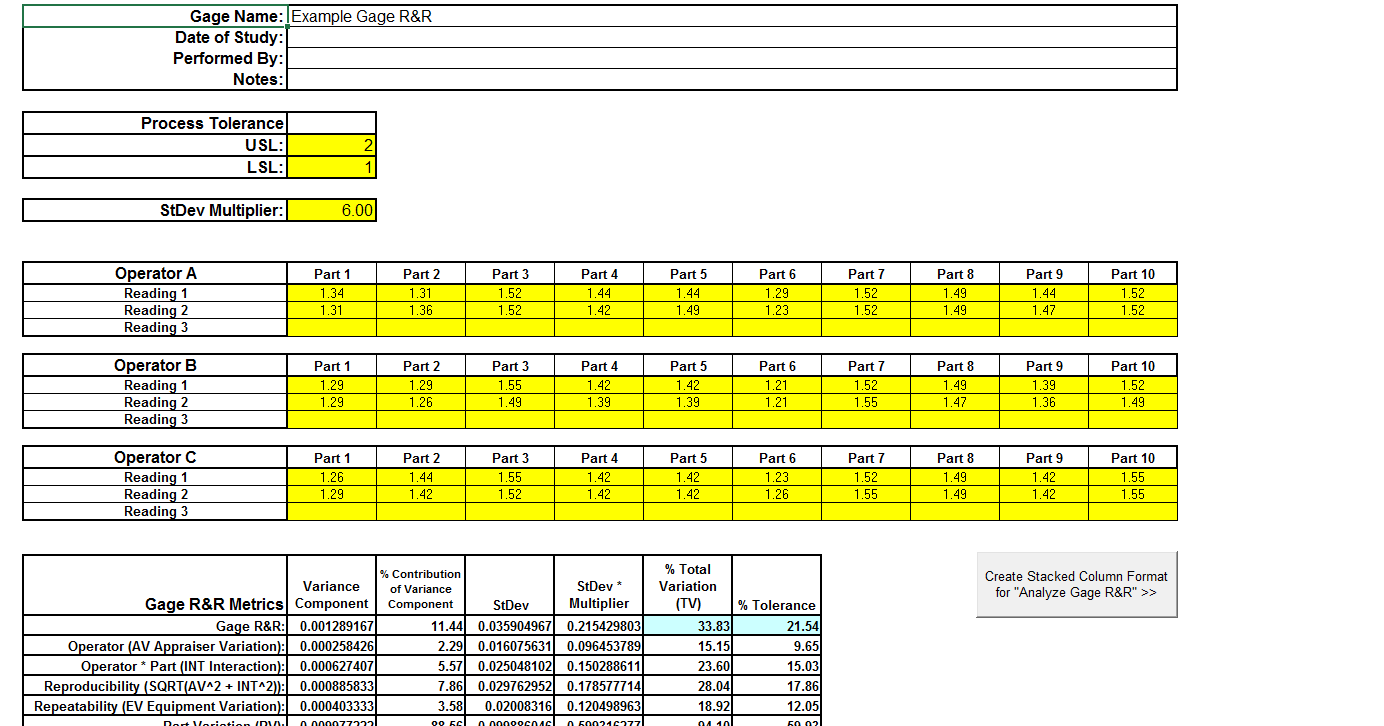Click the StDev Multiplier cell showing 6.00
1384x726 pixels.
click(x=332, y=210)
